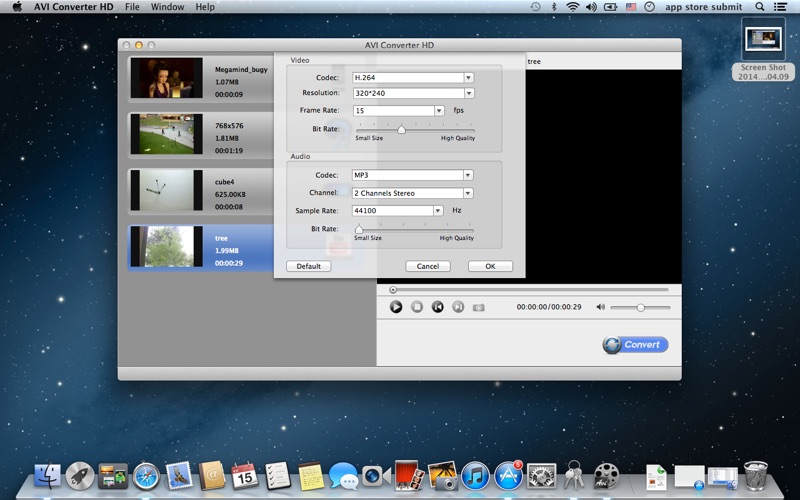
Task: Open iTunes from the dock
Action: click(475, 475)
